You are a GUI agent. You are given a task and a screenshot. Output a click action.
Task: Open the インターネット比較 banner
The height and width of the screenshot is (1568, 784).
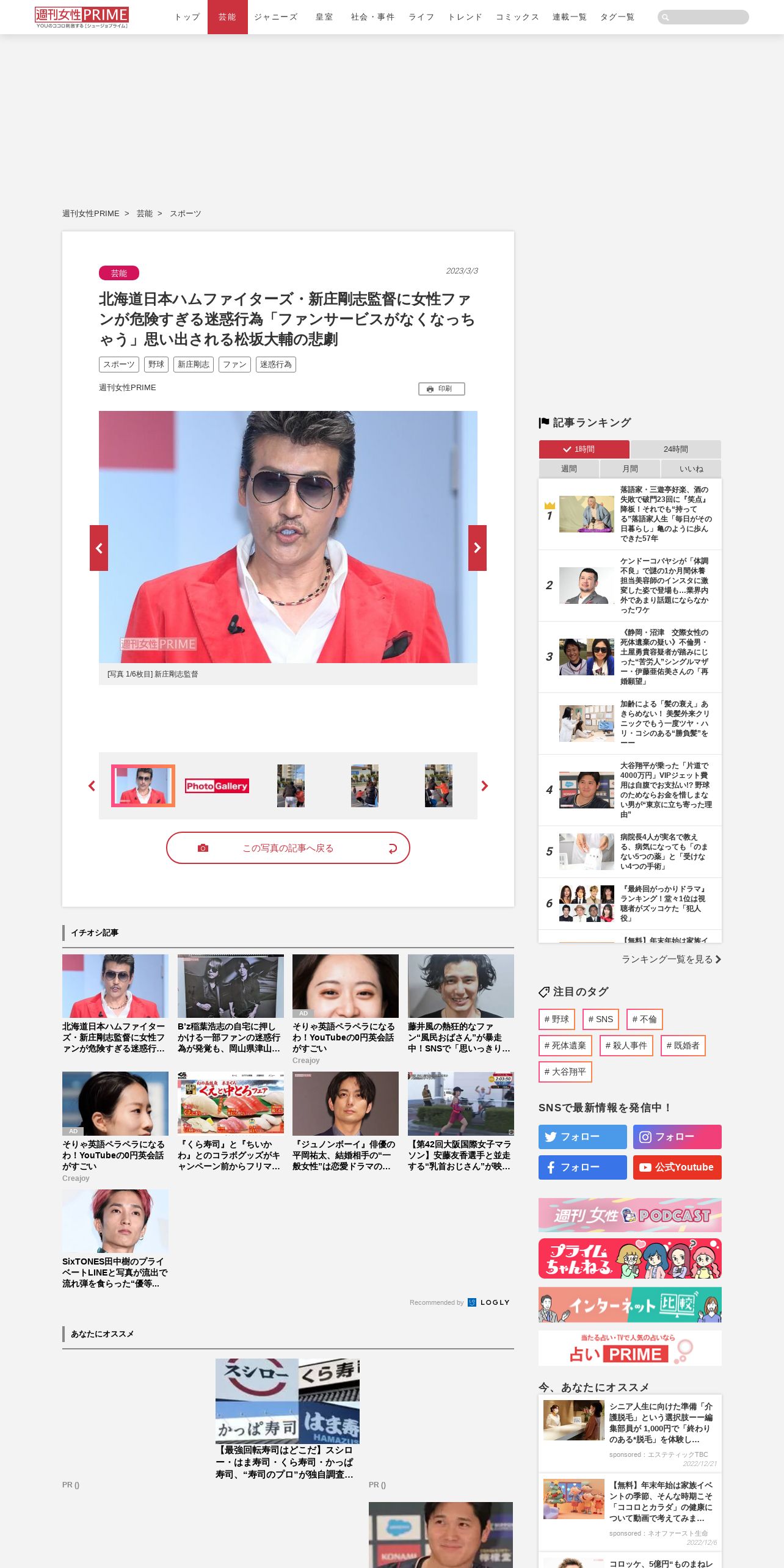point(630,1305)
